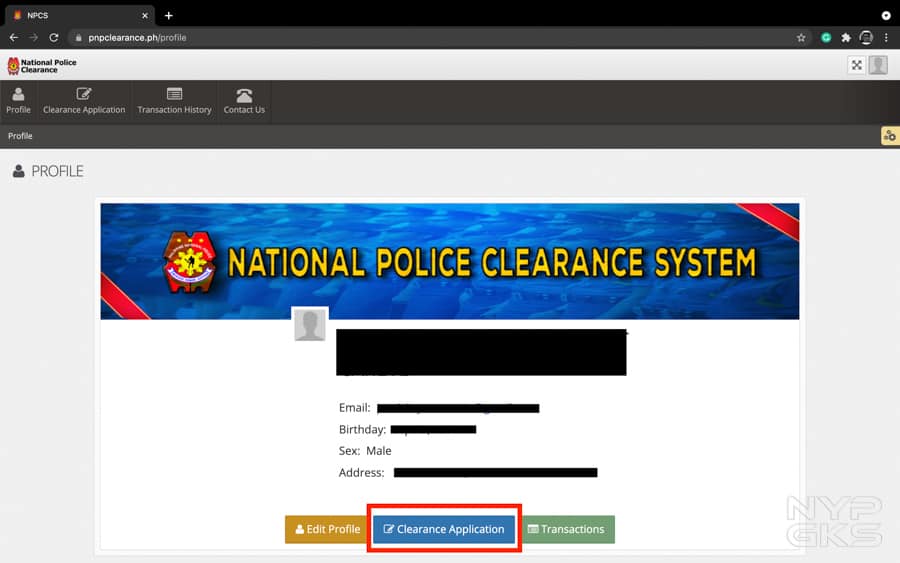Viewport: 900px width, 563px height.
Task: Bookmark this page with the star icon
Action: 801,38
